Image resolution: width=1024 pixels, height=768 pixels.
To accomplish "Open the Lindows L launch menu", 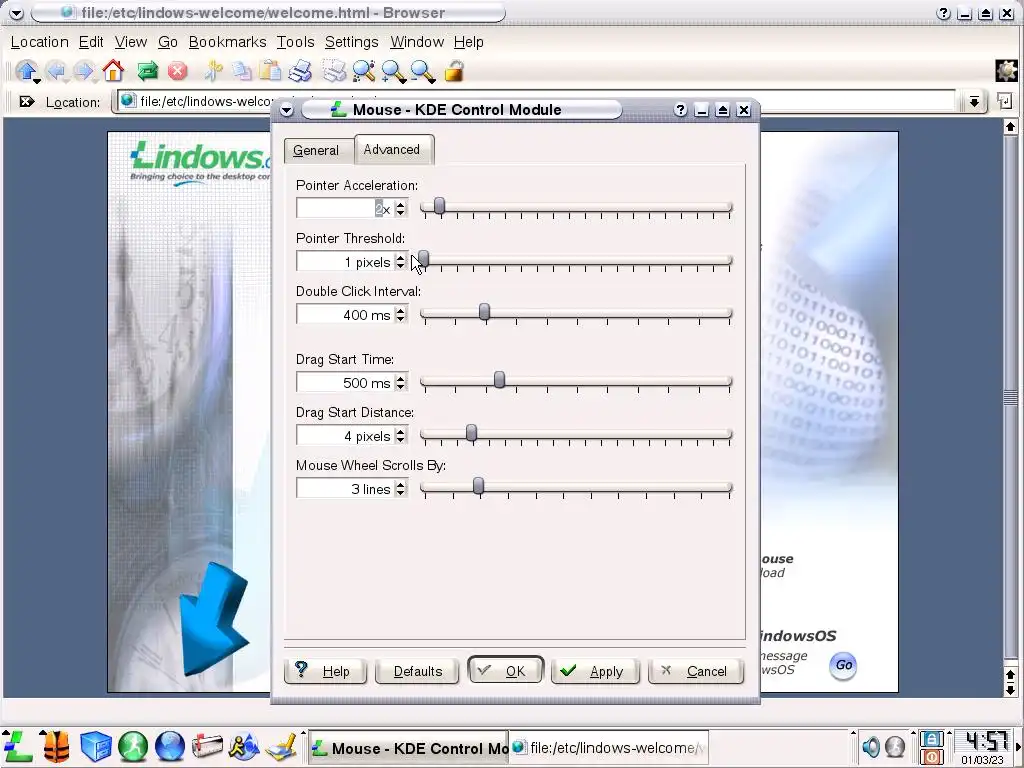I will [18, 746].
